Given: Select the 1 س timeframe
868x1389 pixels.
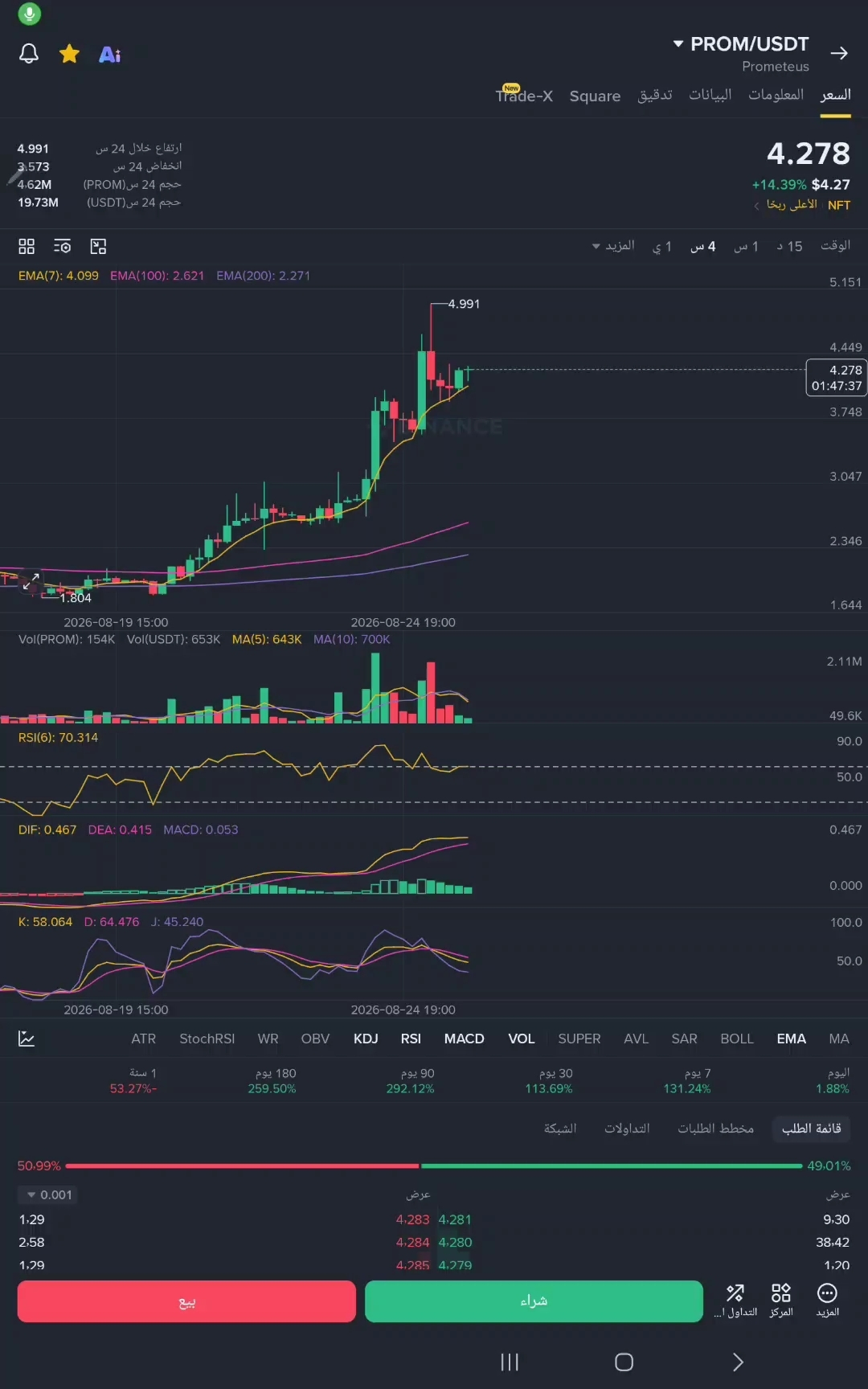Looking at the screenshot, I should [x=746, y=246].
